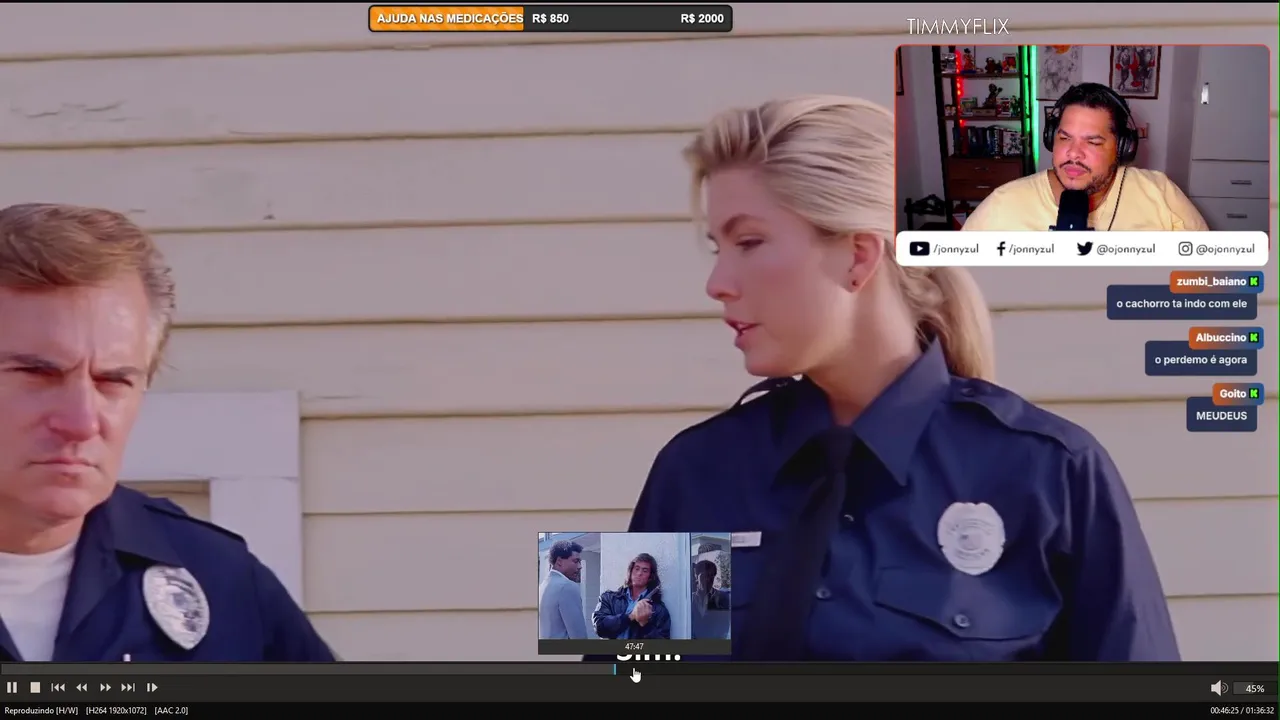This screenshot has height=720, width=1280.
Task: Rewind the video
Action: coord(81,687)
